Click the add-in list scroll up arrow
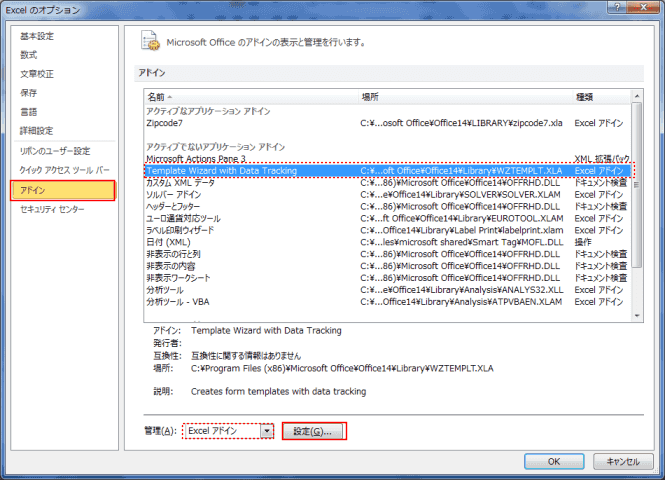The image size is (665, 480). coord(637,97)
